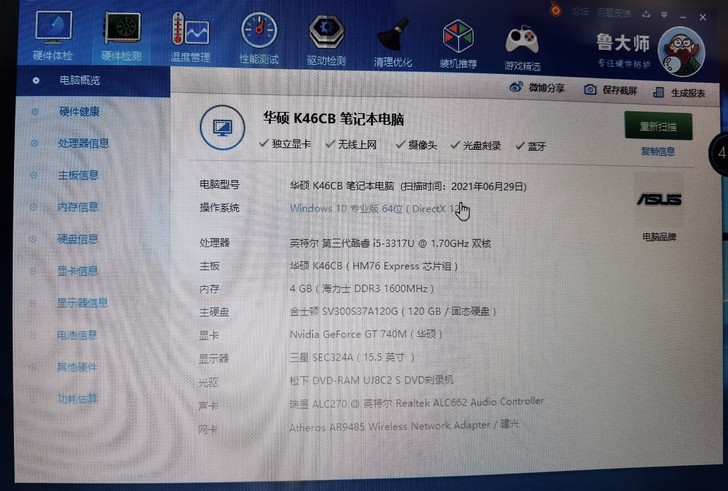
Task: Open the 硬件体检 hardware checkup monitor icon
Action: pyautogui.click(x=53, y=27)
